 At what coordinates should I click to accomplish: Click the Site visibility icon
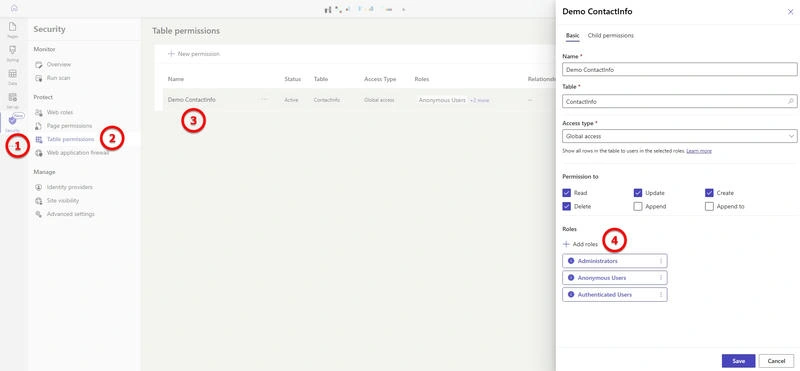38,201
